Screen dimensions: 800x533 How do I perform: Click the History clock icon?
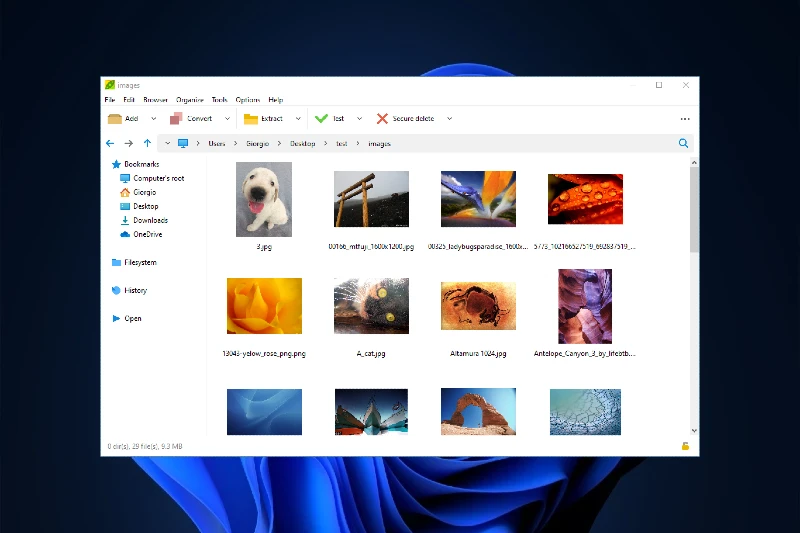click(x=116, y=290)
